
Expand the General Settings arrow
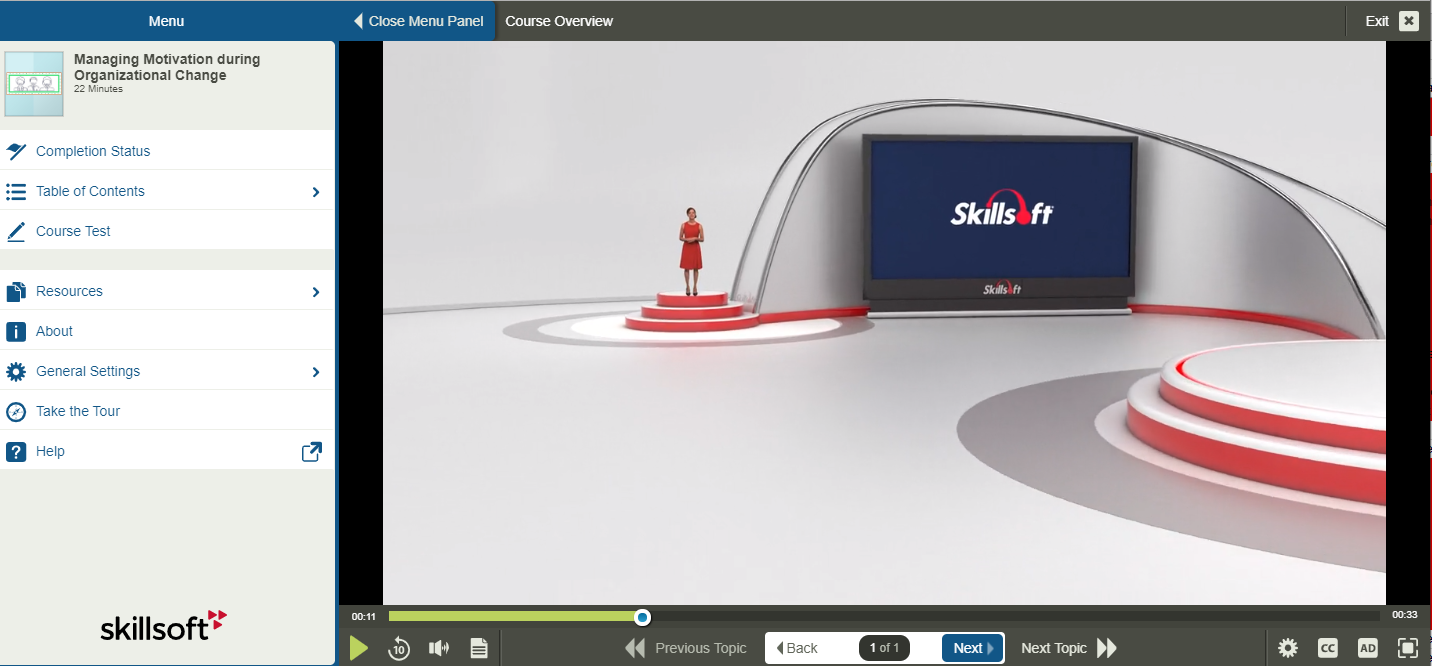point(316,372)
